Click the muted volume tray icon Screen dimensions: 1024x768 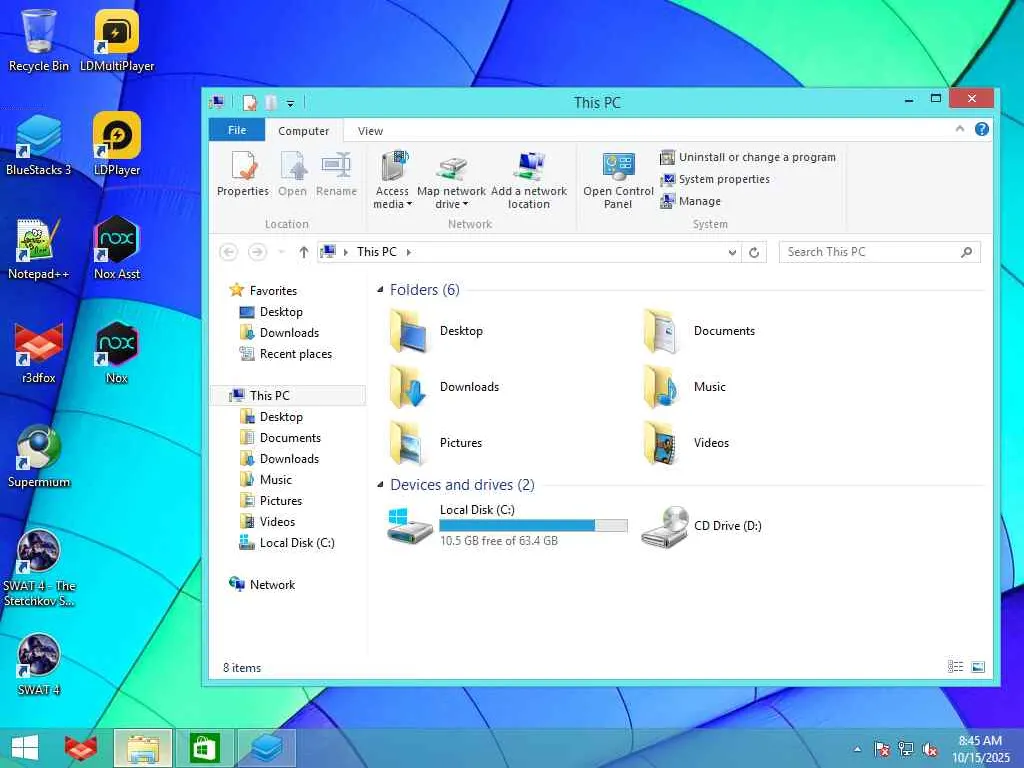click(x=930, y=749)
